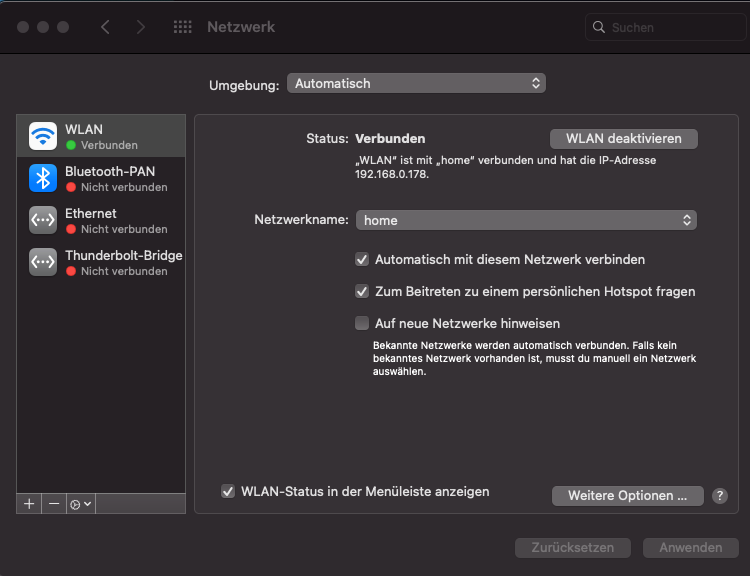
Task: Toggle "Automatisch mit diesem Netzwerk verbinden" checkbox
Action: [362, 260]
